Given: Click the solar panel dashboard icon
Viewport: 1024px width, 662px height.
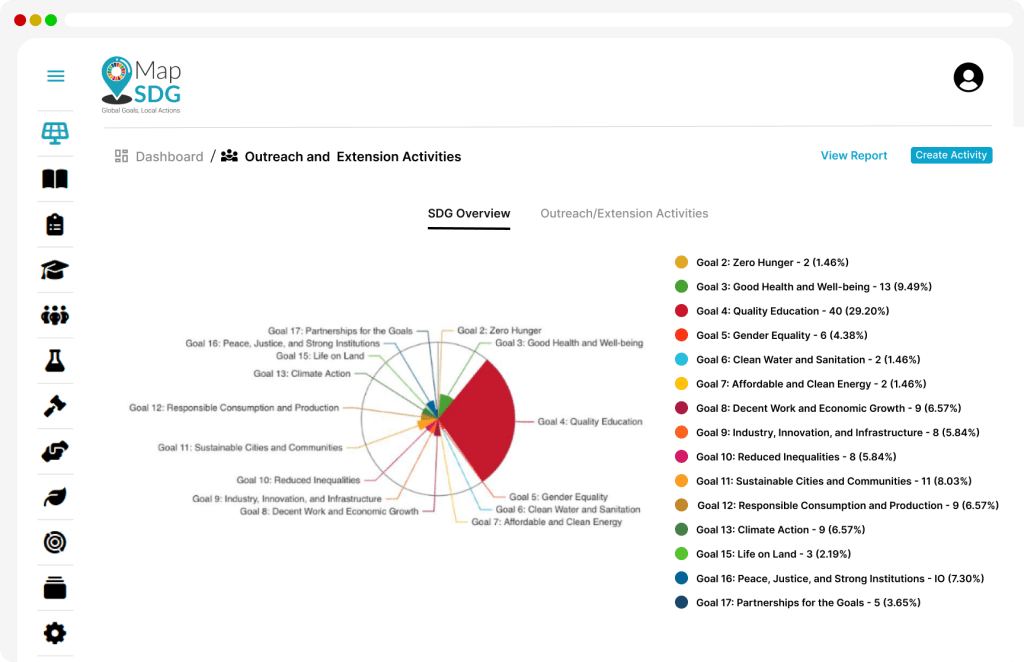Looking at the screenshot, I should [x=55, y=133].
